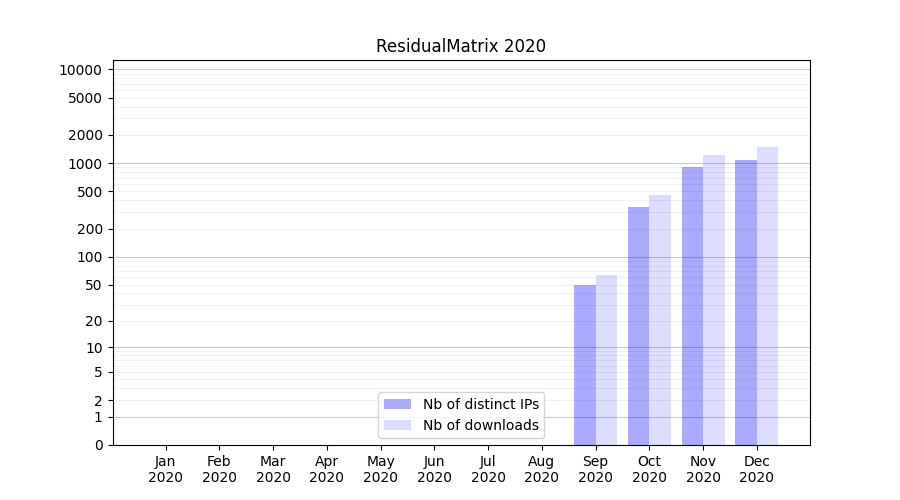Select the 0 y-axis tick label
Image resolution: width=900 pixels, height=500 pixels.
[99, 445]
